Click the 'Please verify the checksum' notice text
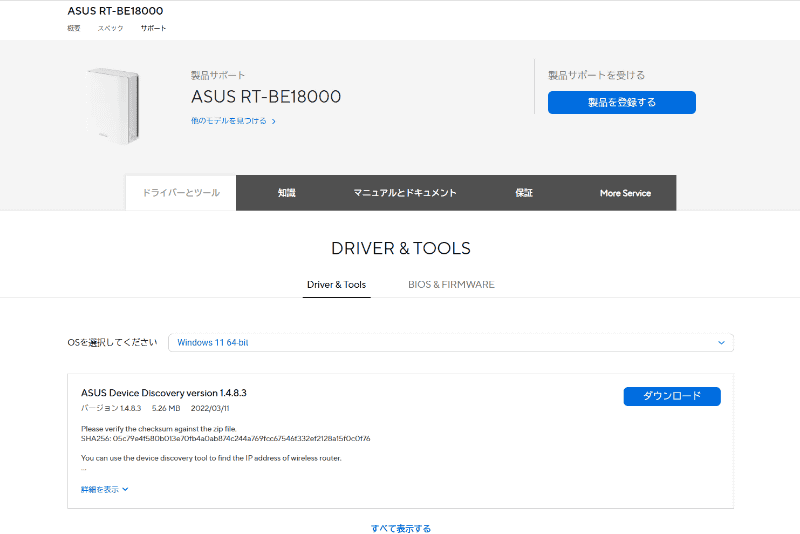Screen dimensions: 800x534 tap(159, 429)
